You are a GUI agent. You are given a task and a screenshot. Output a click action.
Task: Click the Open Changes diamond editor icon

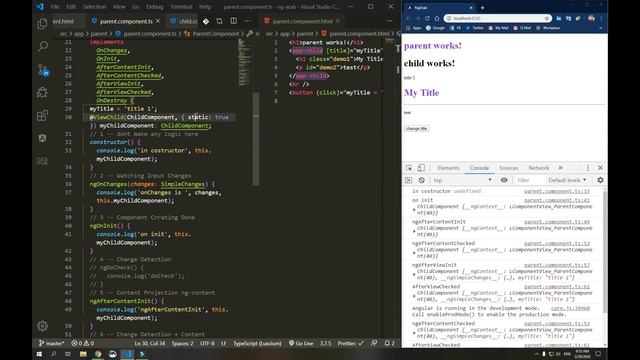[x=206, y=21]
